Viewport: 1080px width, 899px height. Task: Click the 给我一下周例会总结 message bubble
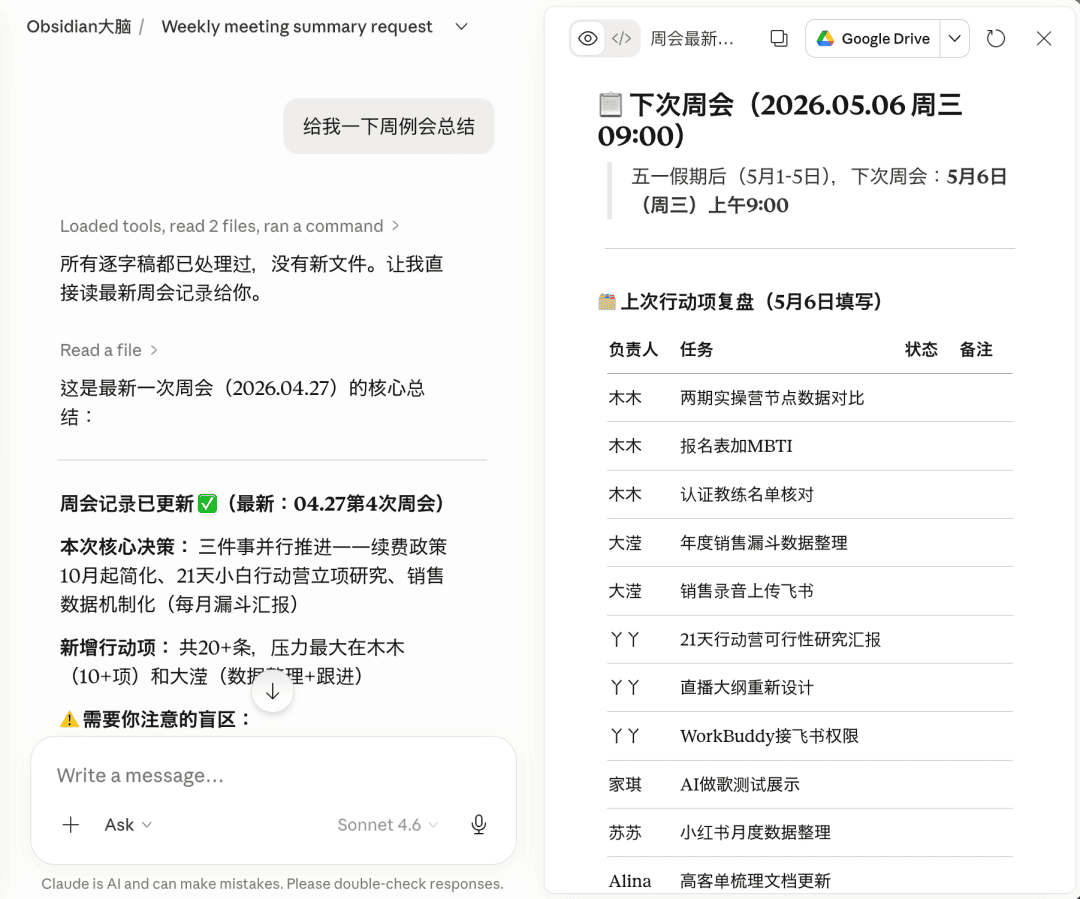pyautogui.click(x=388, y=126)
